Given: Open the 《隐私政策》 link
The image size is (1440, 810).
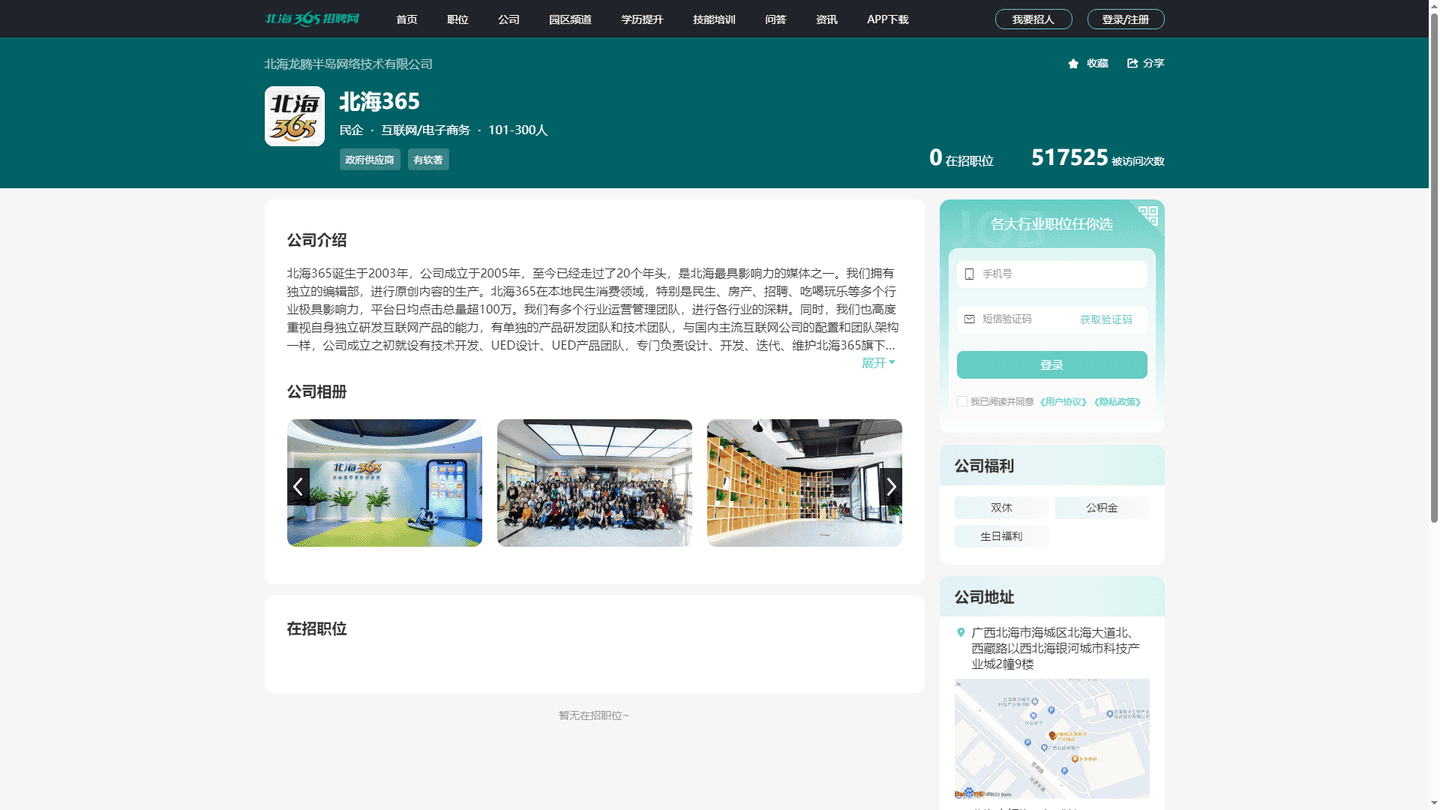Looking at the screenshot, I should 1116,402.
